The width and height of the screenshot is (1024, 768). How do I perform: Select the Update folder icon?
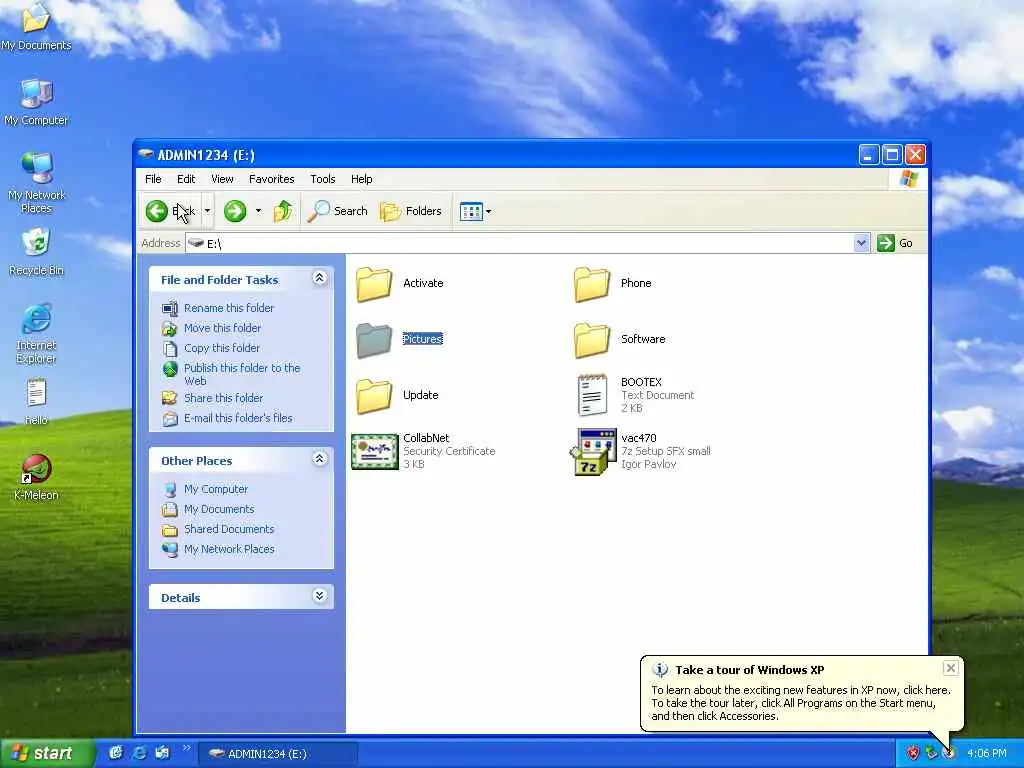click(x=374, y=396)
